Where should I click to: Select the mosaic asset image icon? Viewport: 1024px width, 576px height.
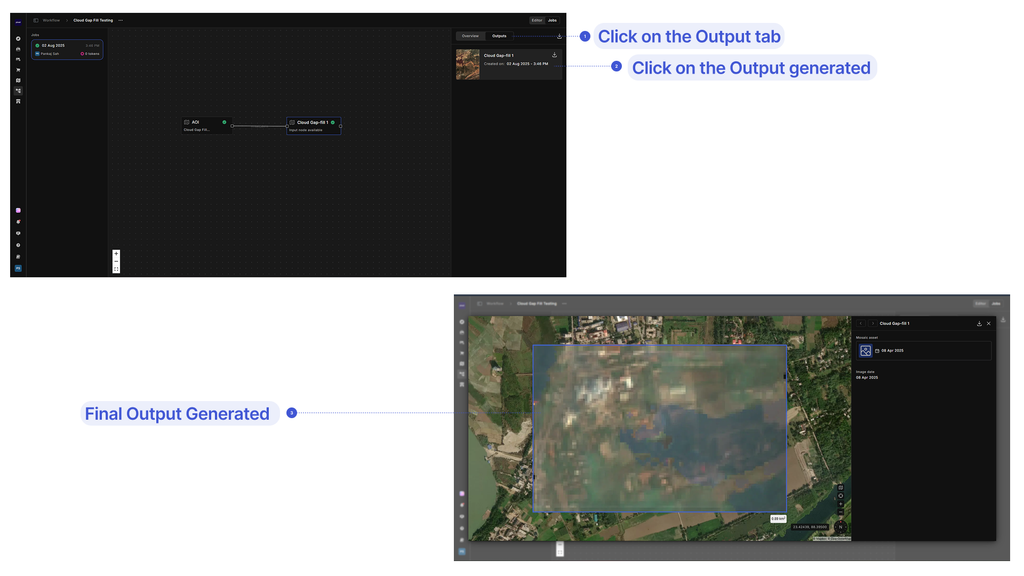click(865, 351)
